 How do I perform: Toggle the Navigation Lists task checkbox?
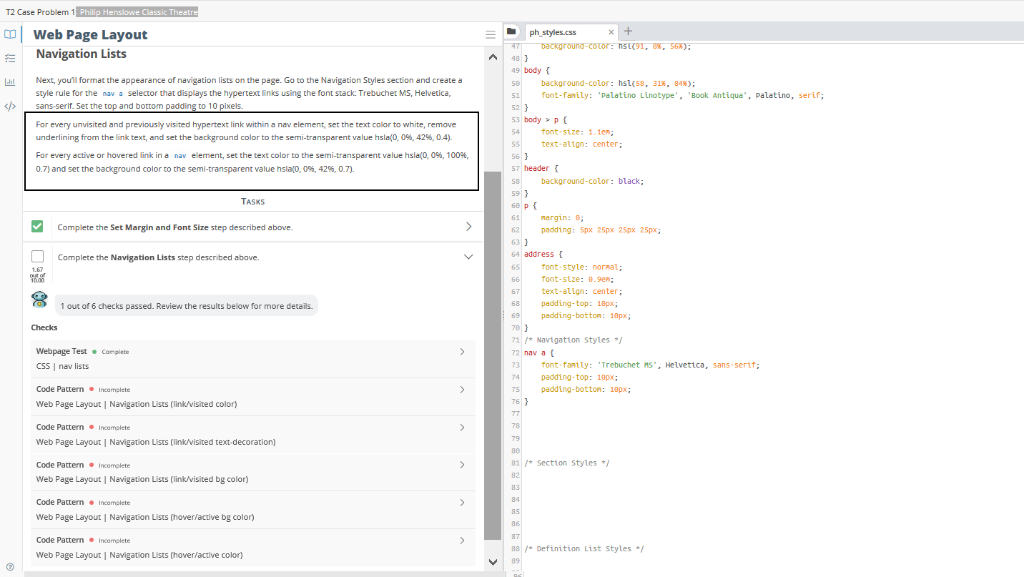(38, 257)
